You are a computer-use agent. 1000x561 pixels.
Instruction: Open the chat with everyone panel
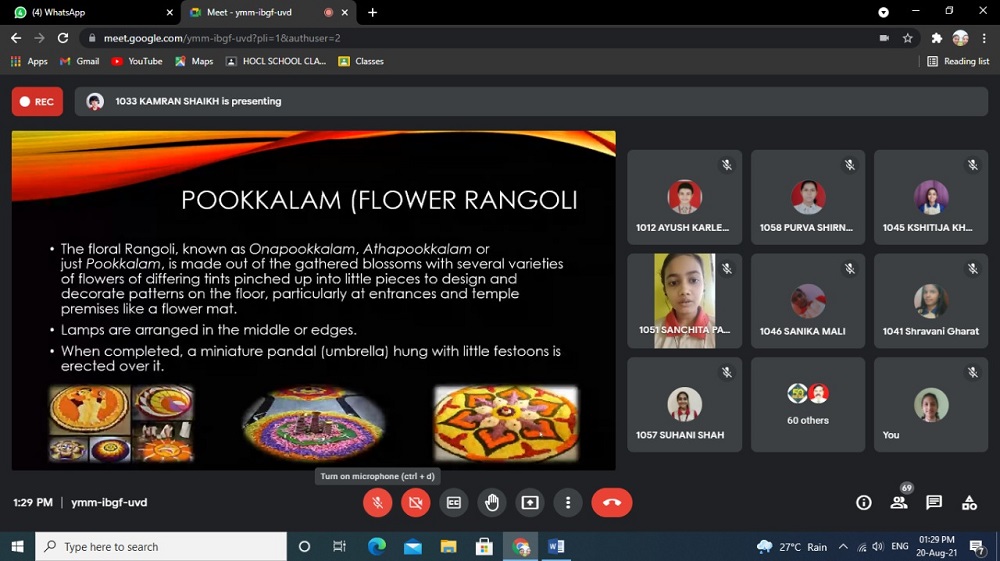click(934, 503)
